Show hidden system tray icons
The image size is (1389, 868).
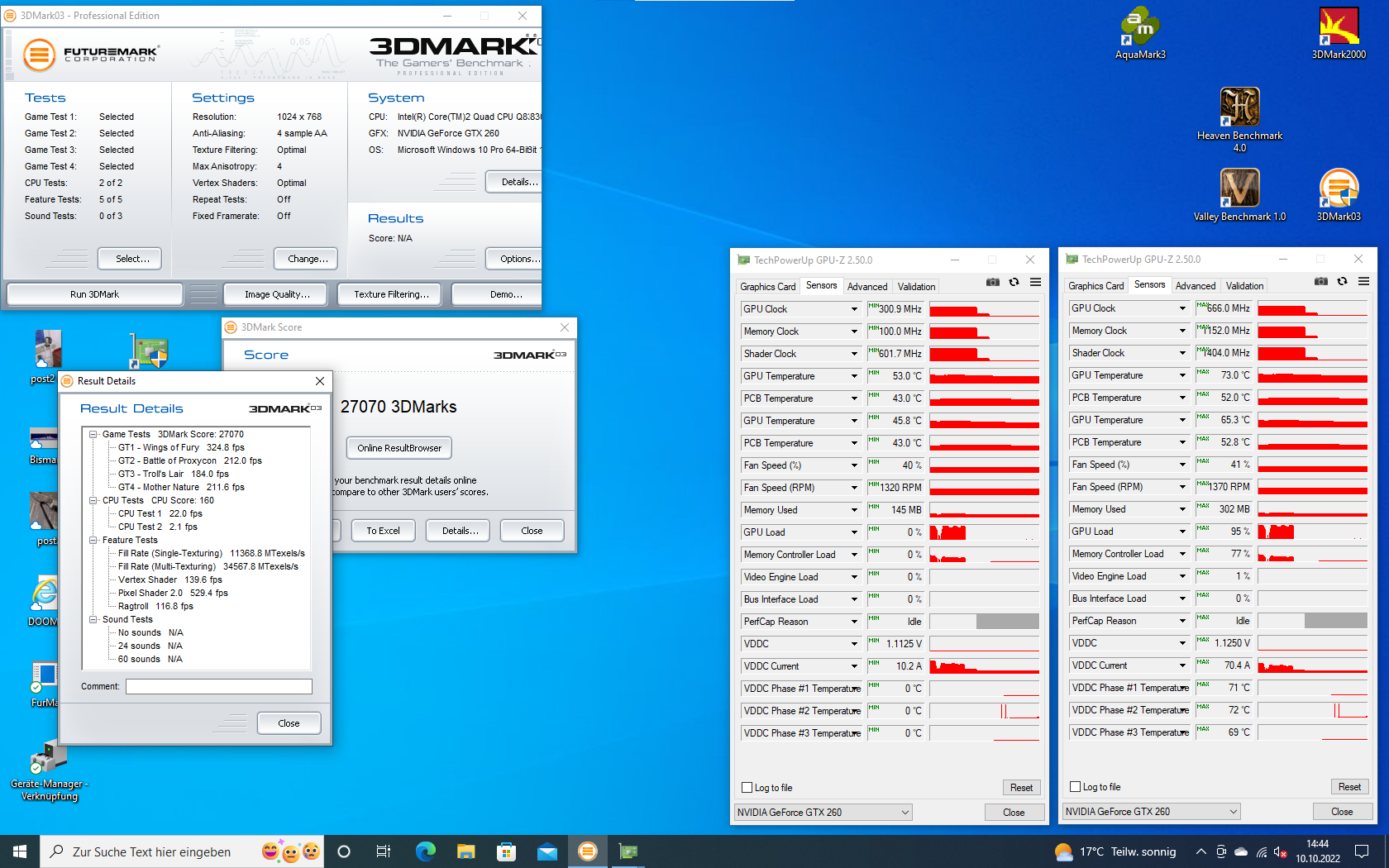coord(1200,851)
